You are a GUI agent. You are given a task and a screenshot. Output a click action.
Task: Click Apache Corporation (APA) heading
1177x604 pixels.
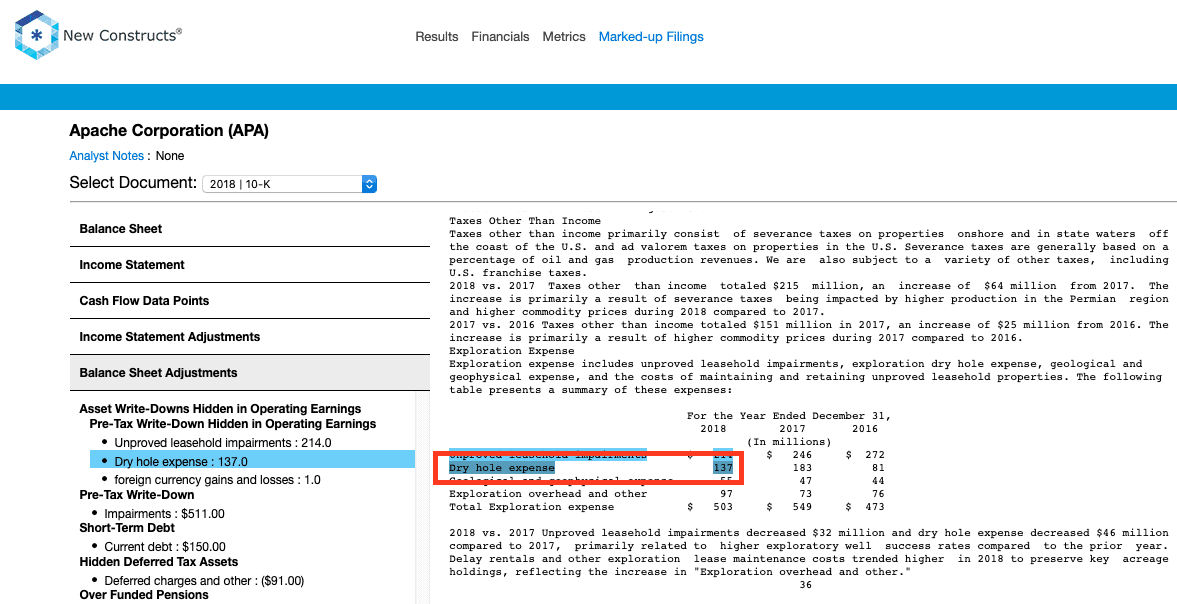coord(169,131)
